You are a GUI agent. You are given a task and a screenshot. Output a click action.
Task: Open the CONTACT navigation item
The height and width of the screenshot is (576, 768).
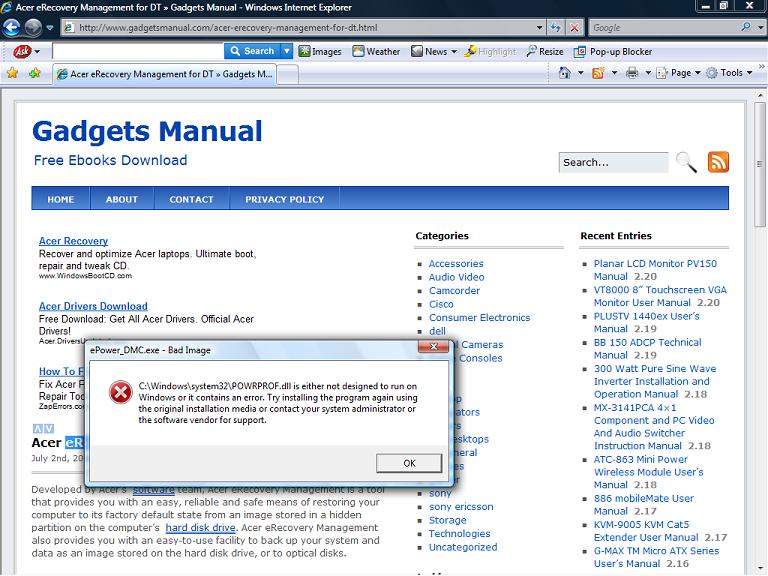tap(192, 199)
